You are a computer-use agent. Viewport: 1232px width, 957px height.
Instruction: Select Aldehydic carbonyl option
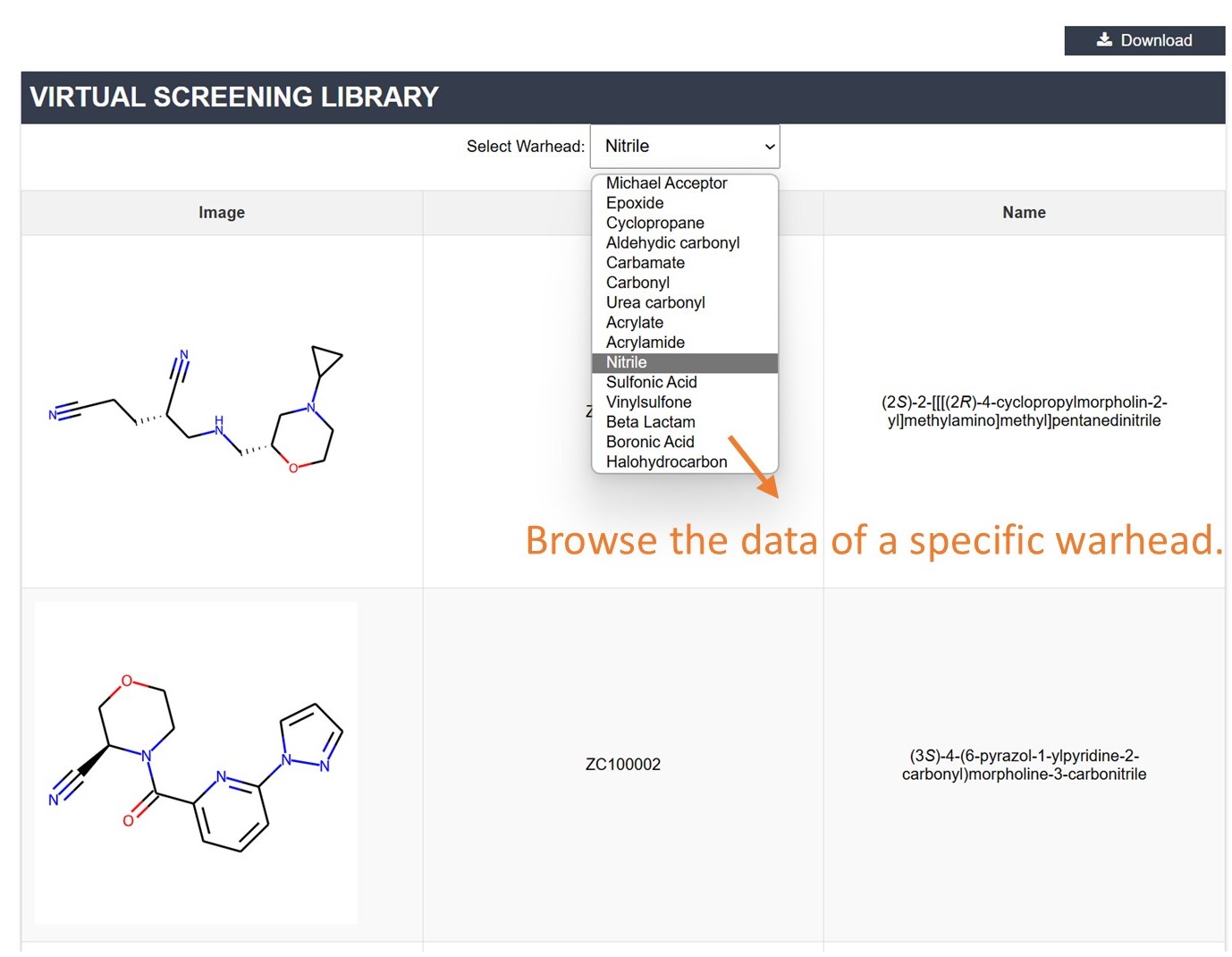click(x=672, y=242)
